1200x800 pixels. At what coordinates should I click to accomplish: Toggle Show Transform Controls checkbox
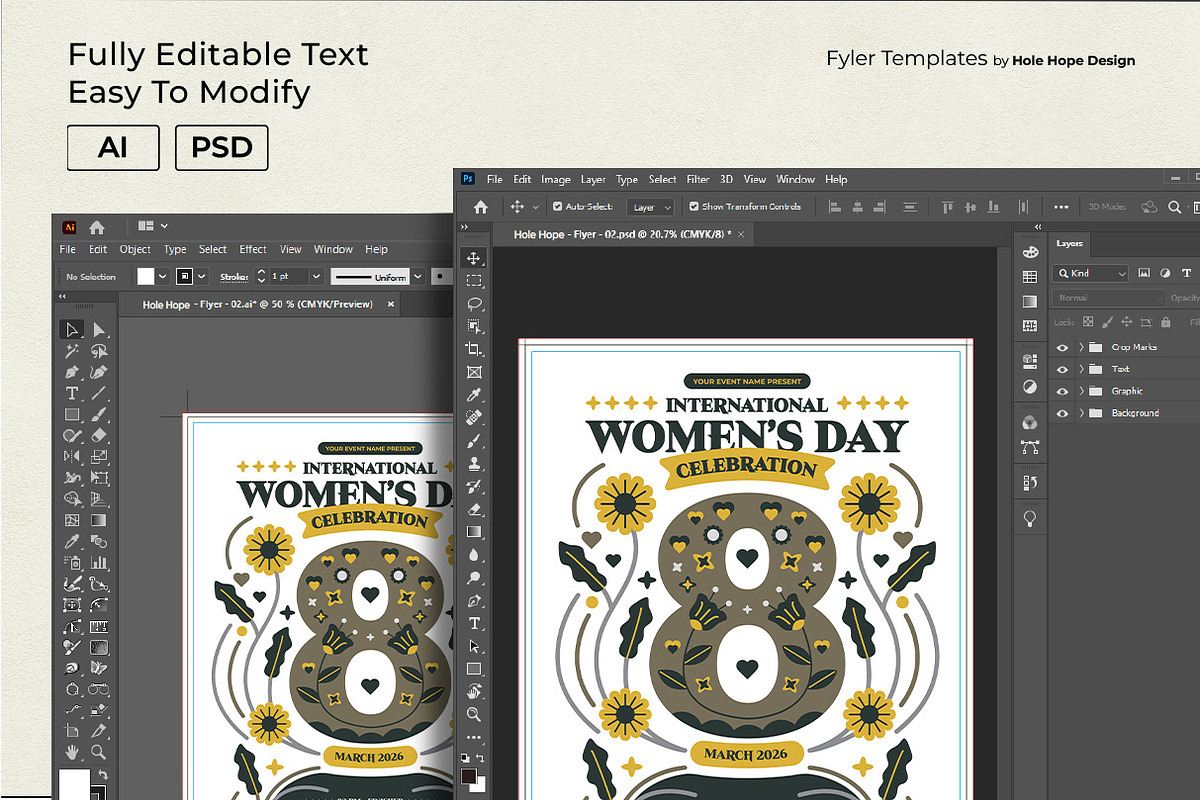694,207
